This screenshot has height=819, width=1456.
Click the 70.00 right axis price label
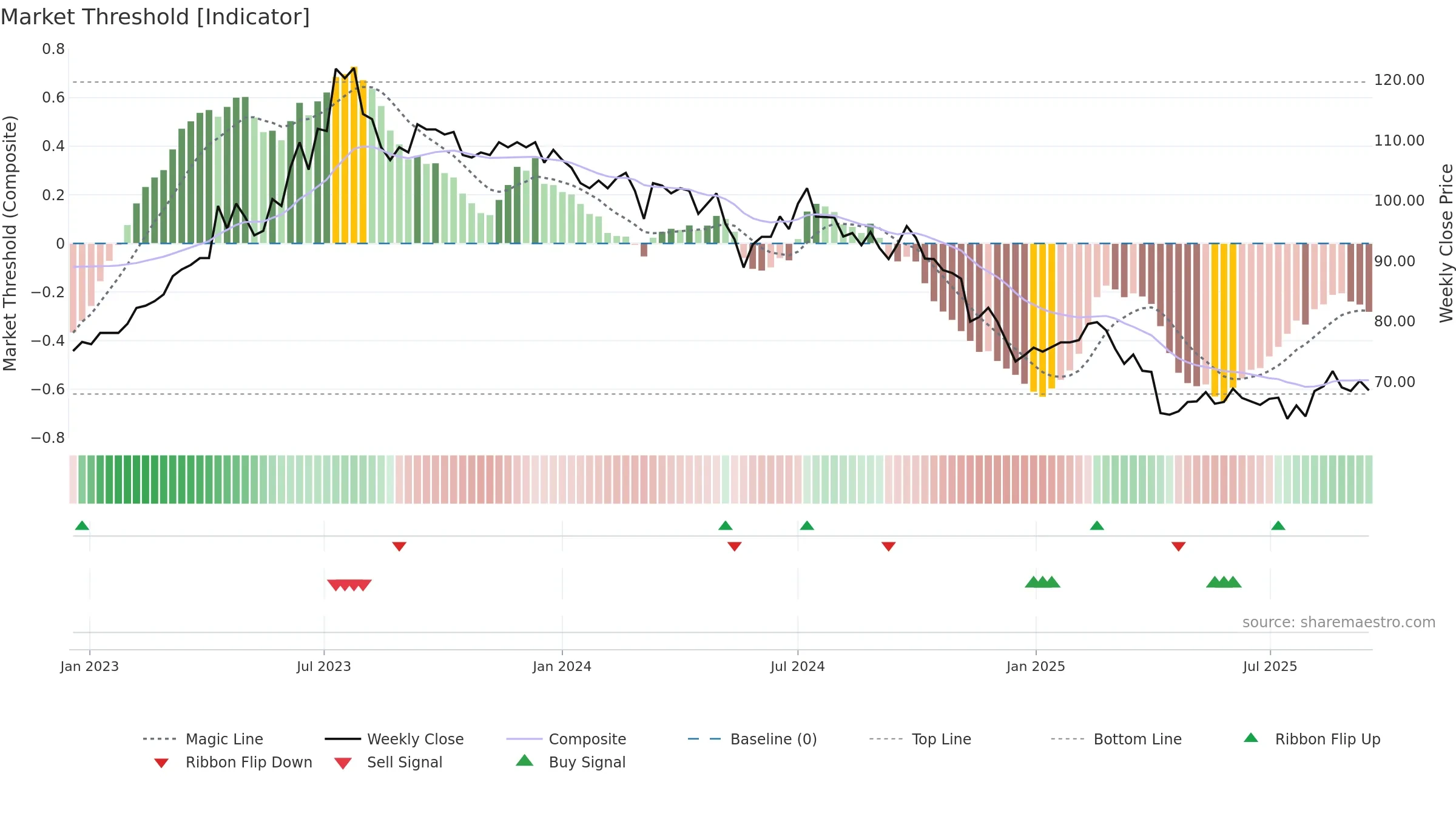coord(1395,382)
